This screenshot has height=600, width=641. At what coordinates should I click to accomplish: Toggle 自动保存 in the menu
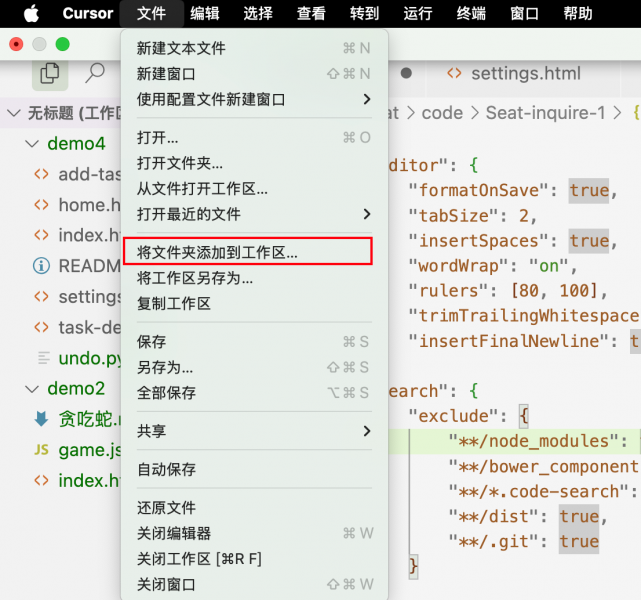254,469
